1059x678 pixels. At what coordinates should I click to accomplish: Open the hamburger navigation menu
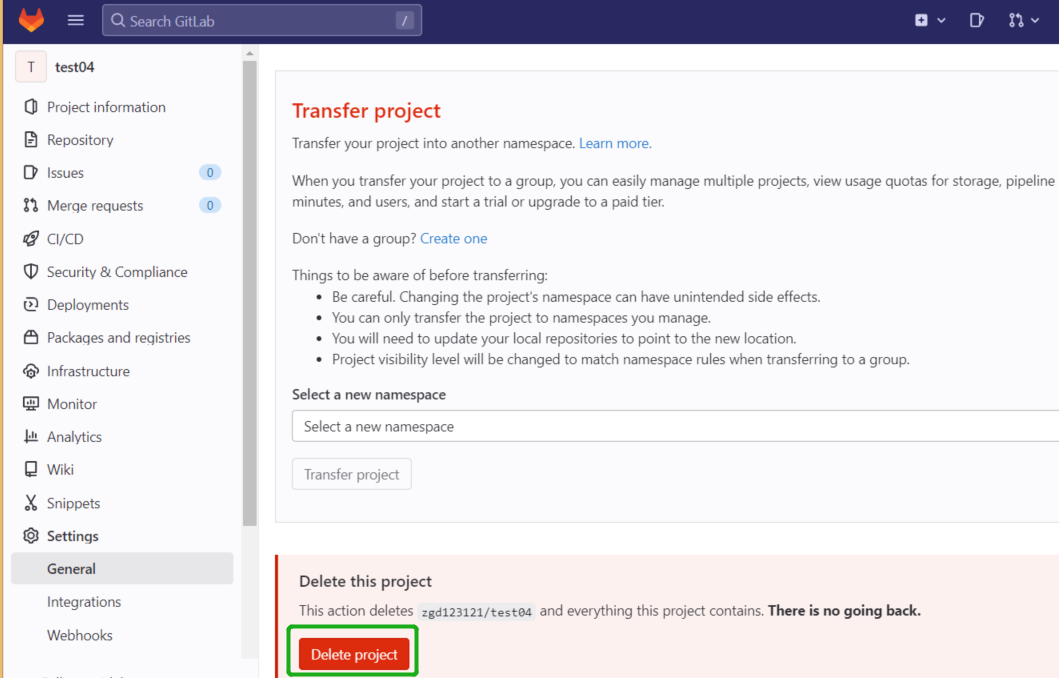(76, 20)
